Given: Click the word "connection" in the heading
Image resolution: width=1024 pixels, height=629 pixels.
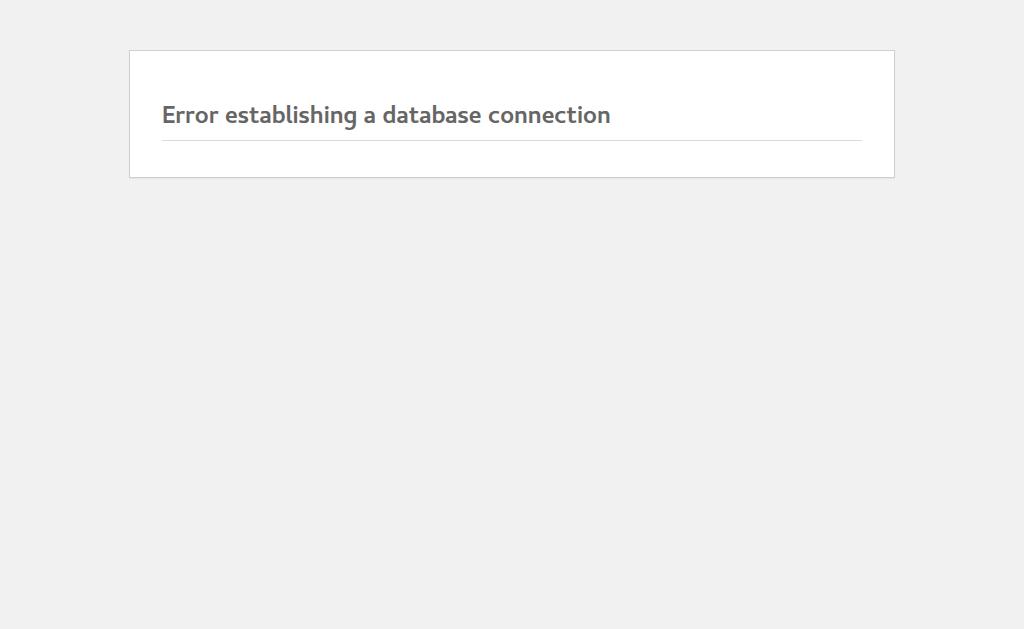Looking at the screenshot, I should (548, 115).
